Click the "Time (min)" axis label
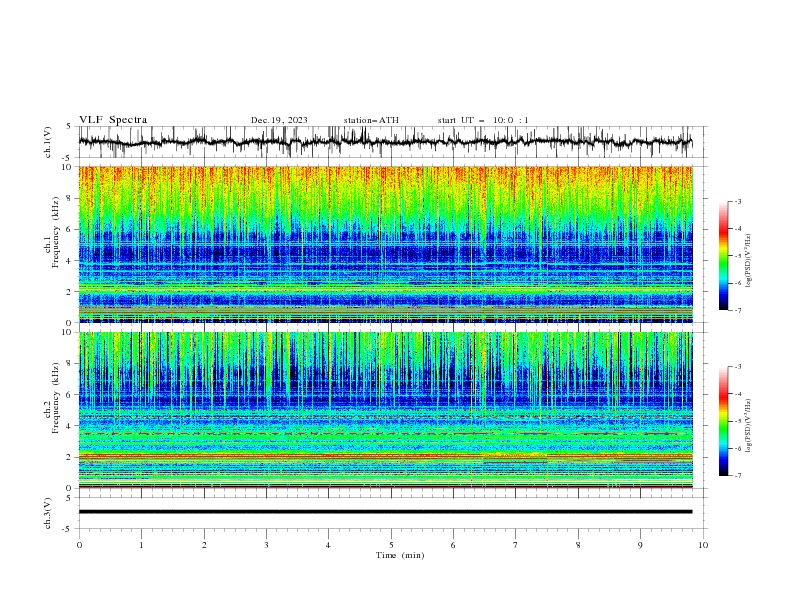Screen dimensions: 792x612 400,555
